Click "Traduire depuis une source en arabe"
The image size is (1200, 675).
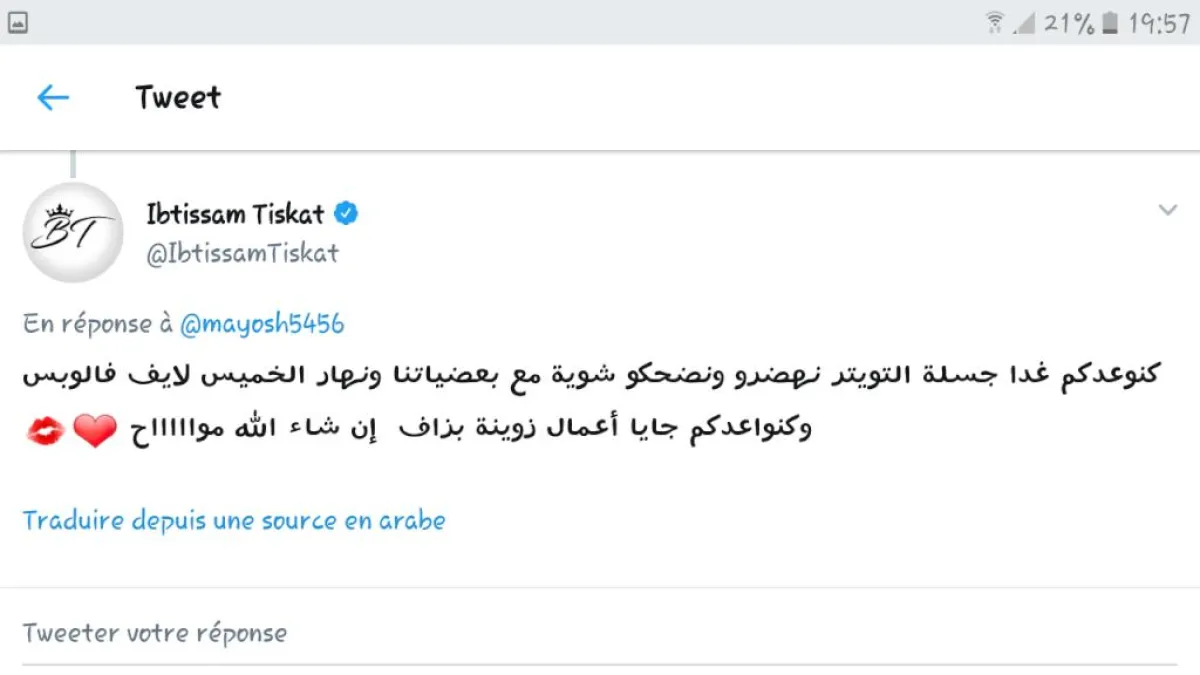234,521
